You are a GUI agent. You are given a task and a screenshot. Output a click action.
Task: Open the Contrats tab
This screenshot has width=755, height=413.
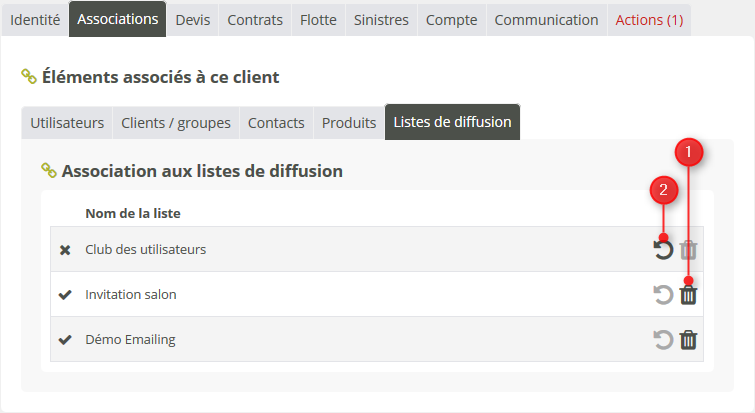coord(255,20)
